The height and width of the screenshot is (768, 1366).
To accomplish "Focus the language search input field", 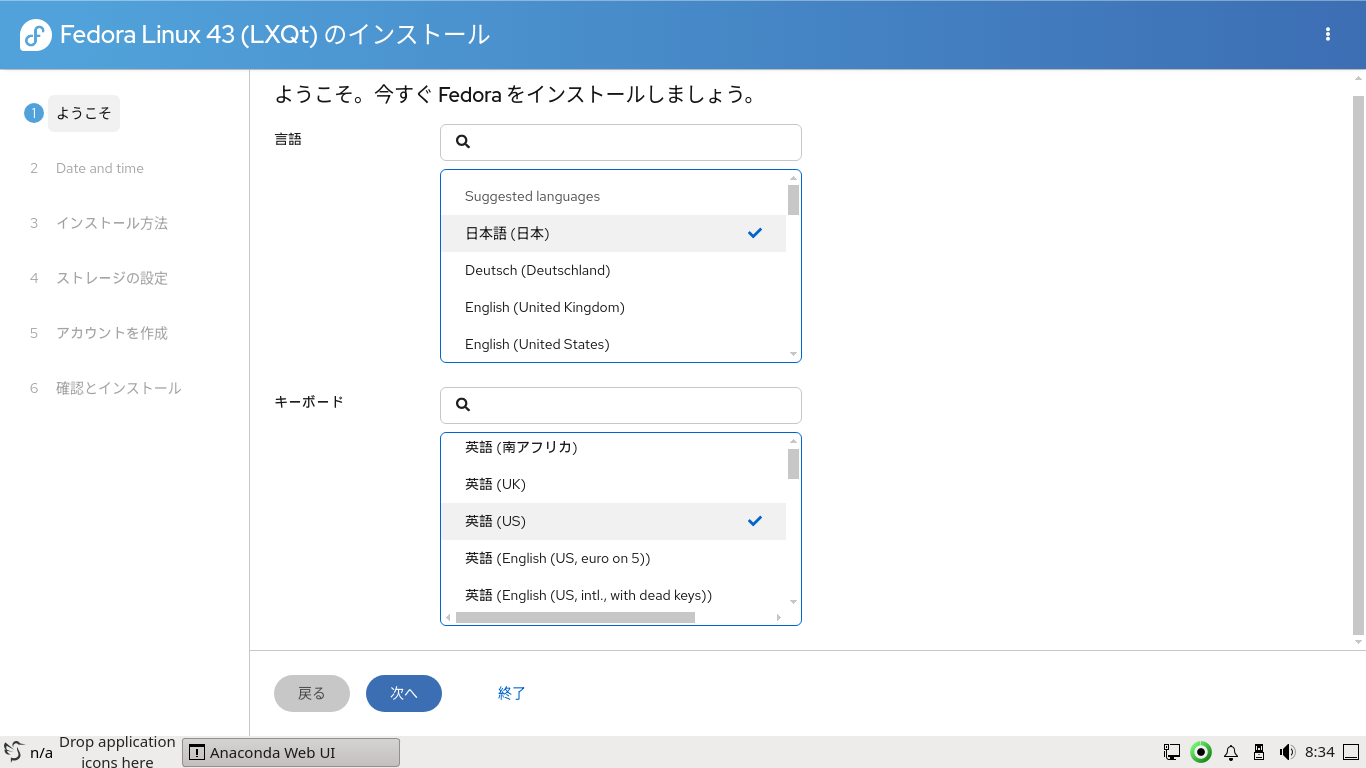I will point(621,142).
